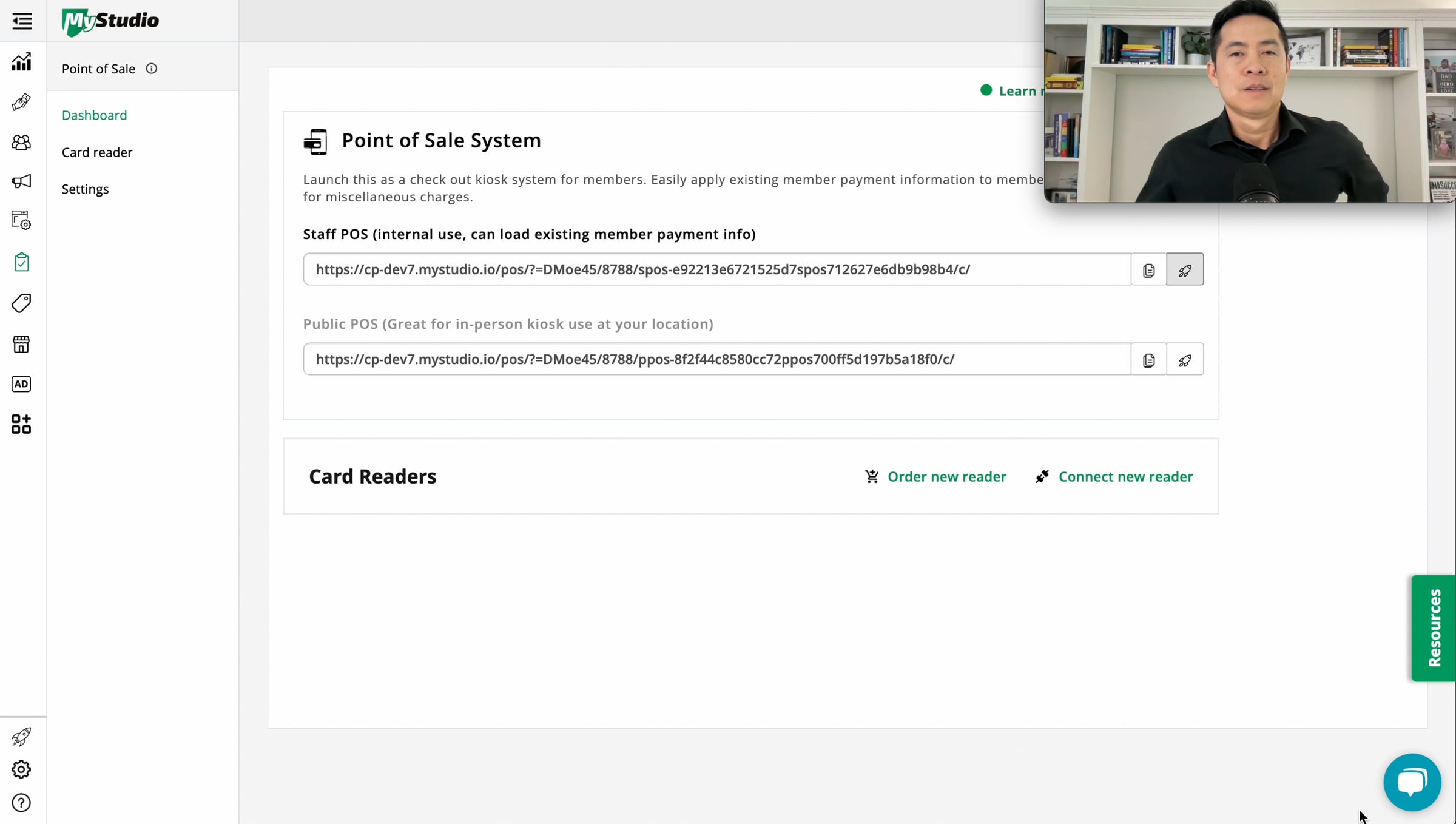Click the Order new reader link
The image size is (1456, 824).
[946, 477]
